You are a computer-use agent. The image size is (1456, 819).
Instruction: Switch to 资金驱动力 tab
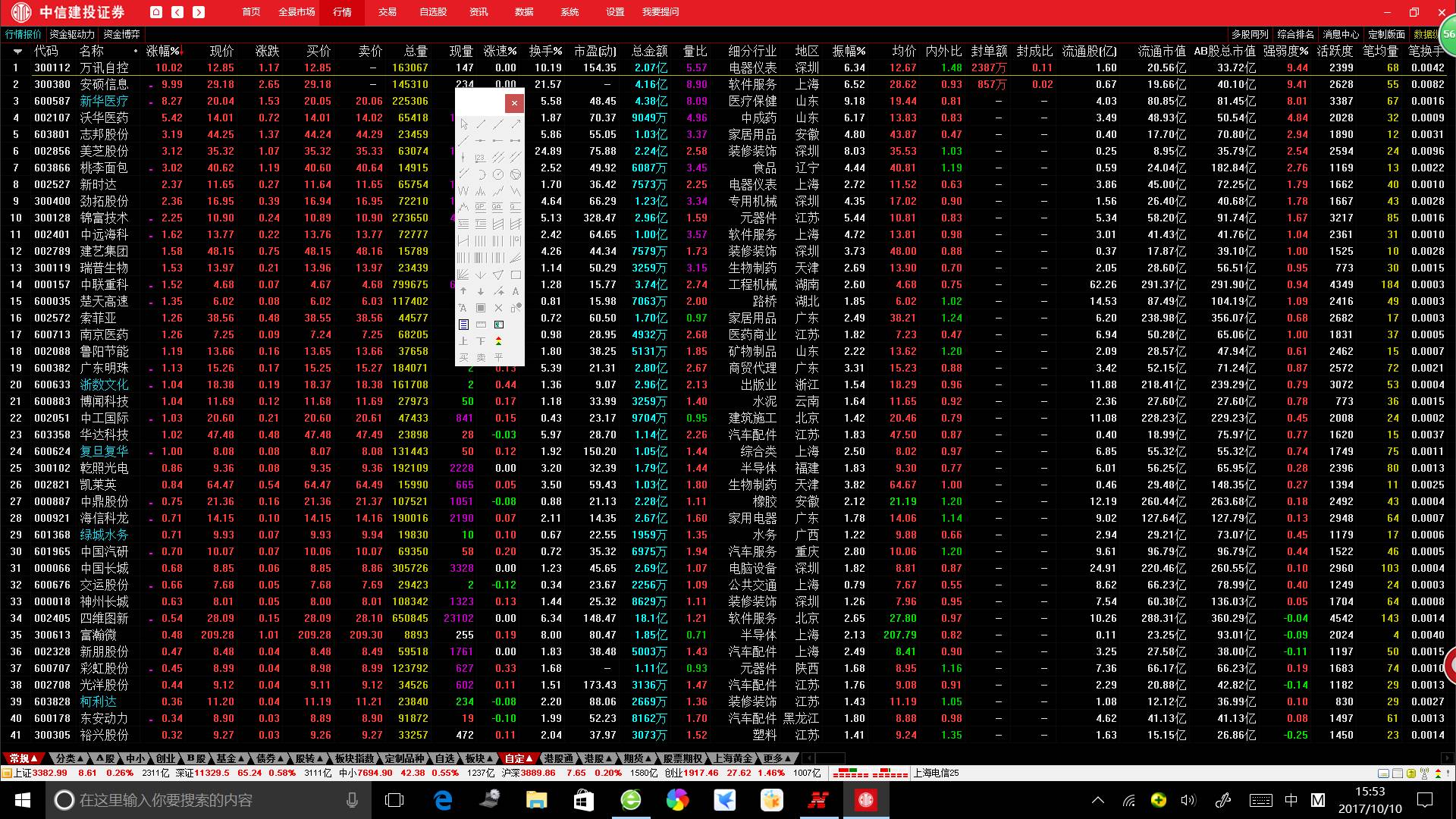click(72, 34)
